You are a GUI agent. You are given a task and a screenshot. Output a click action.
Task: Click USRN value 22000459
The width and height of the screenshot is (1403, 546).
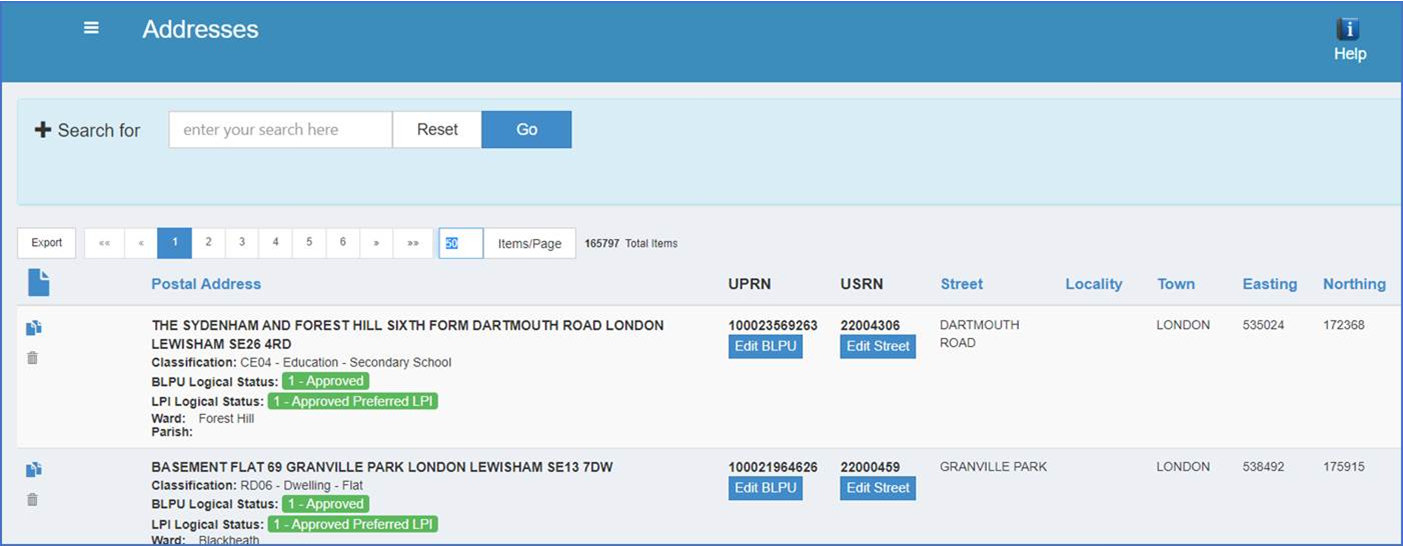click(x=870, y=467)
